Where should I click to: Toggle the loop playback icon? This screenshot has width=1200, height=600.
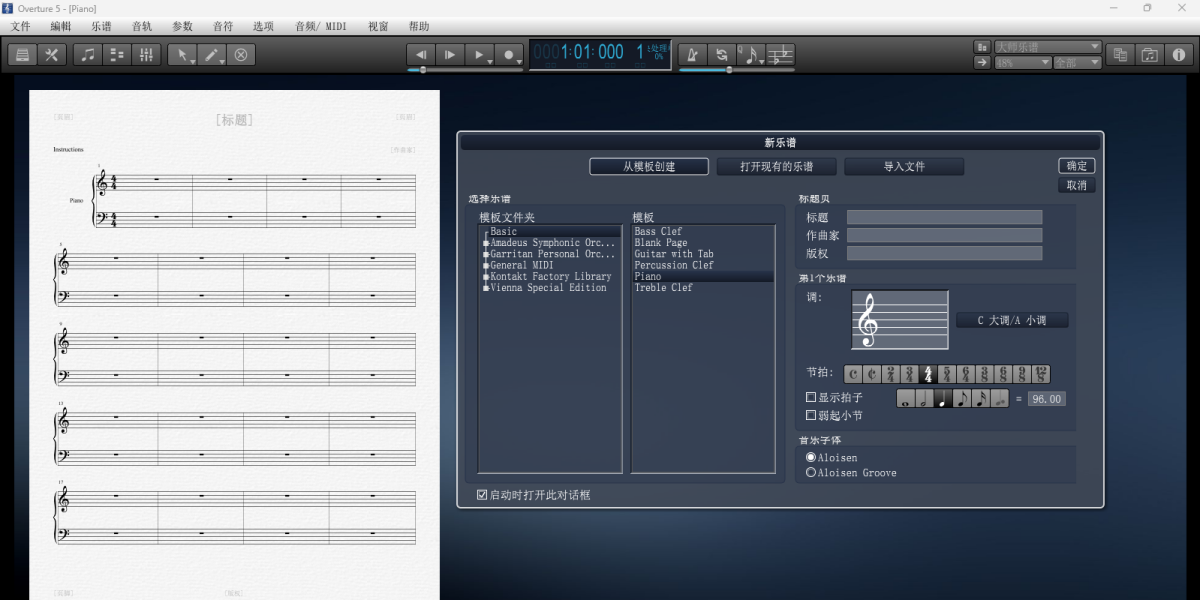(722, 55)
